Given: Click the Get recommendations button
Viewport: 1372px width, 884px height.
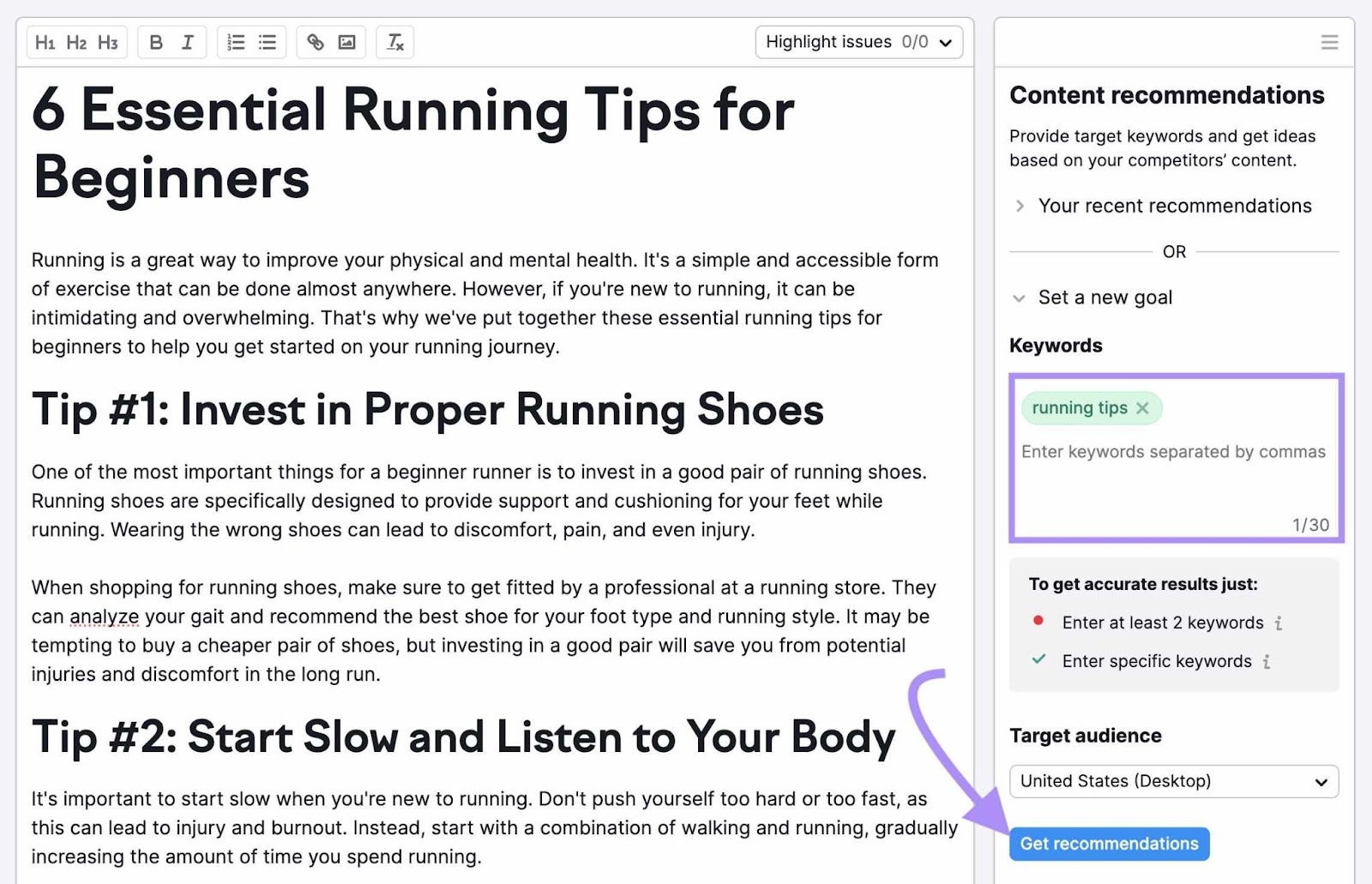Looking at the screenshot, I should coord(1109,843).
